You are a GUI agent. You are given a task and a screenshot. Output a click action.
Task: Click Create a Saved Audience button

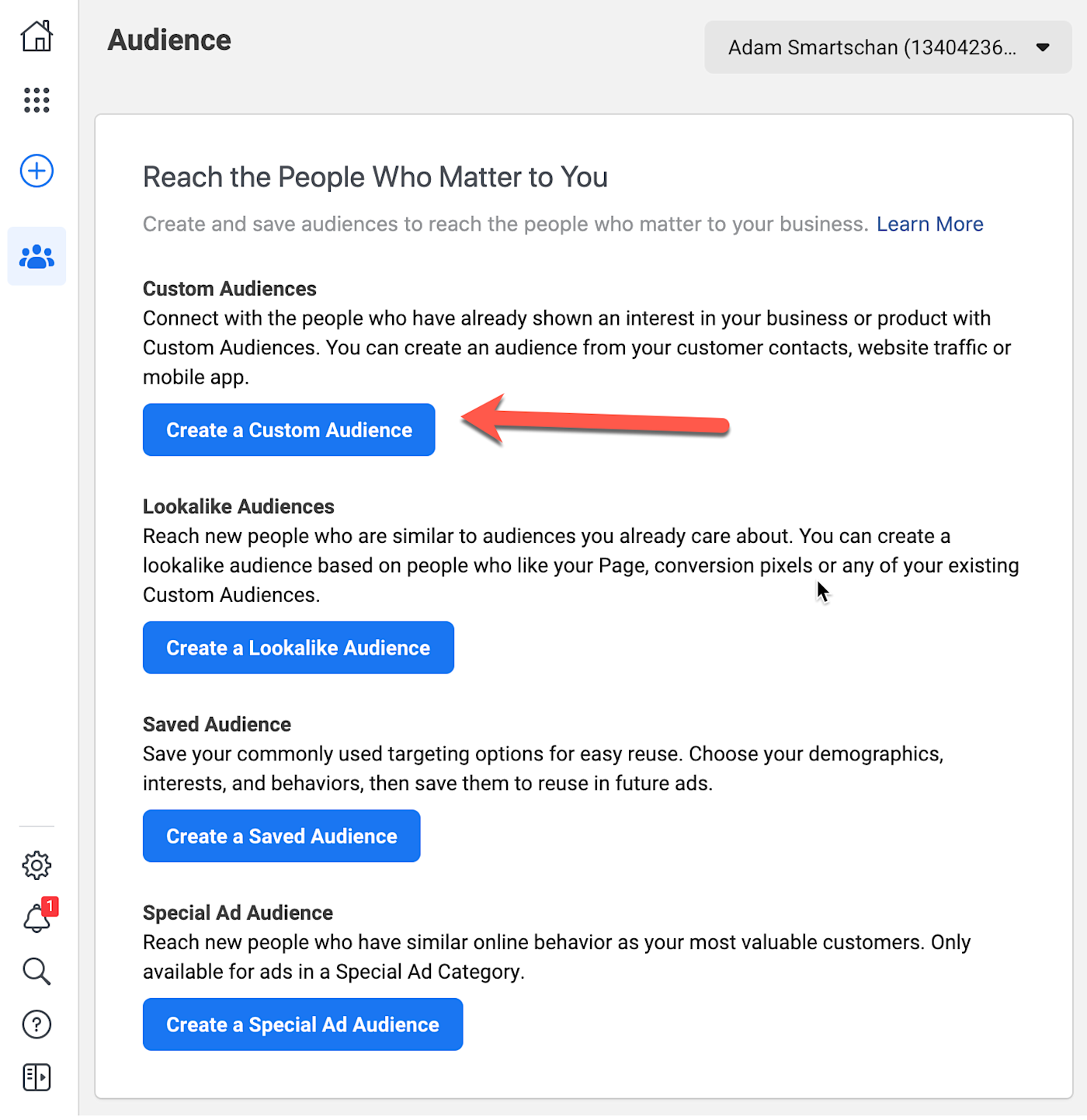click(282, 837)
